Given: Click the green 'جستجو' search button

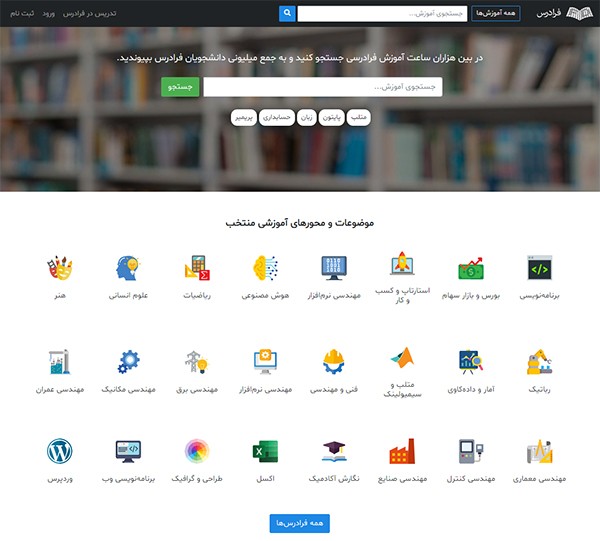Looking at the screenshot, I should pos(180,87).
